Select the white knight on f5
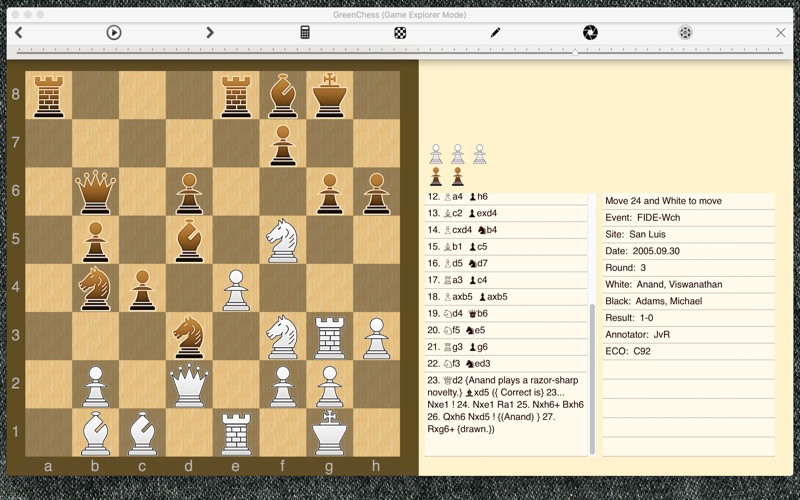 click(283, 240)
